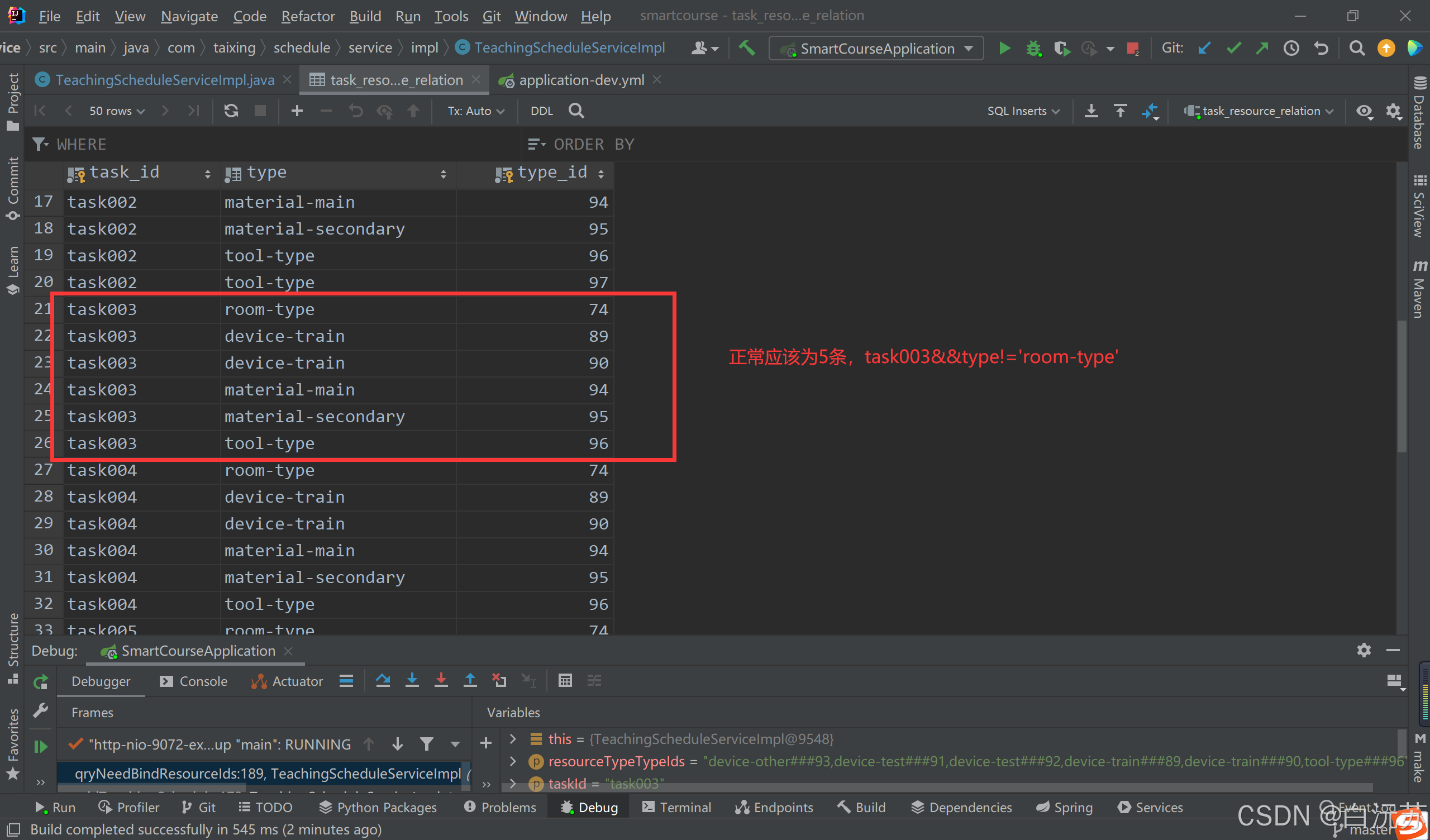Click the green Run SmartCourseApplication icon

(1004, 48)
